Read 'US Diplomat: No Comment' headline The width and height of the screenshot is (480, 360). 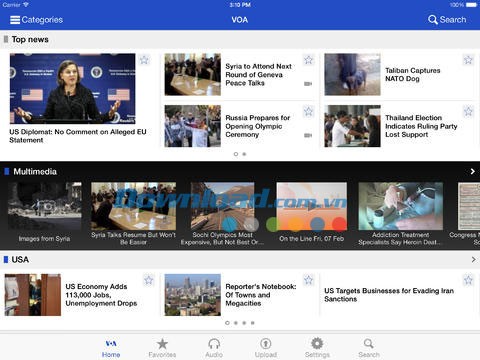tap(78, 136)
